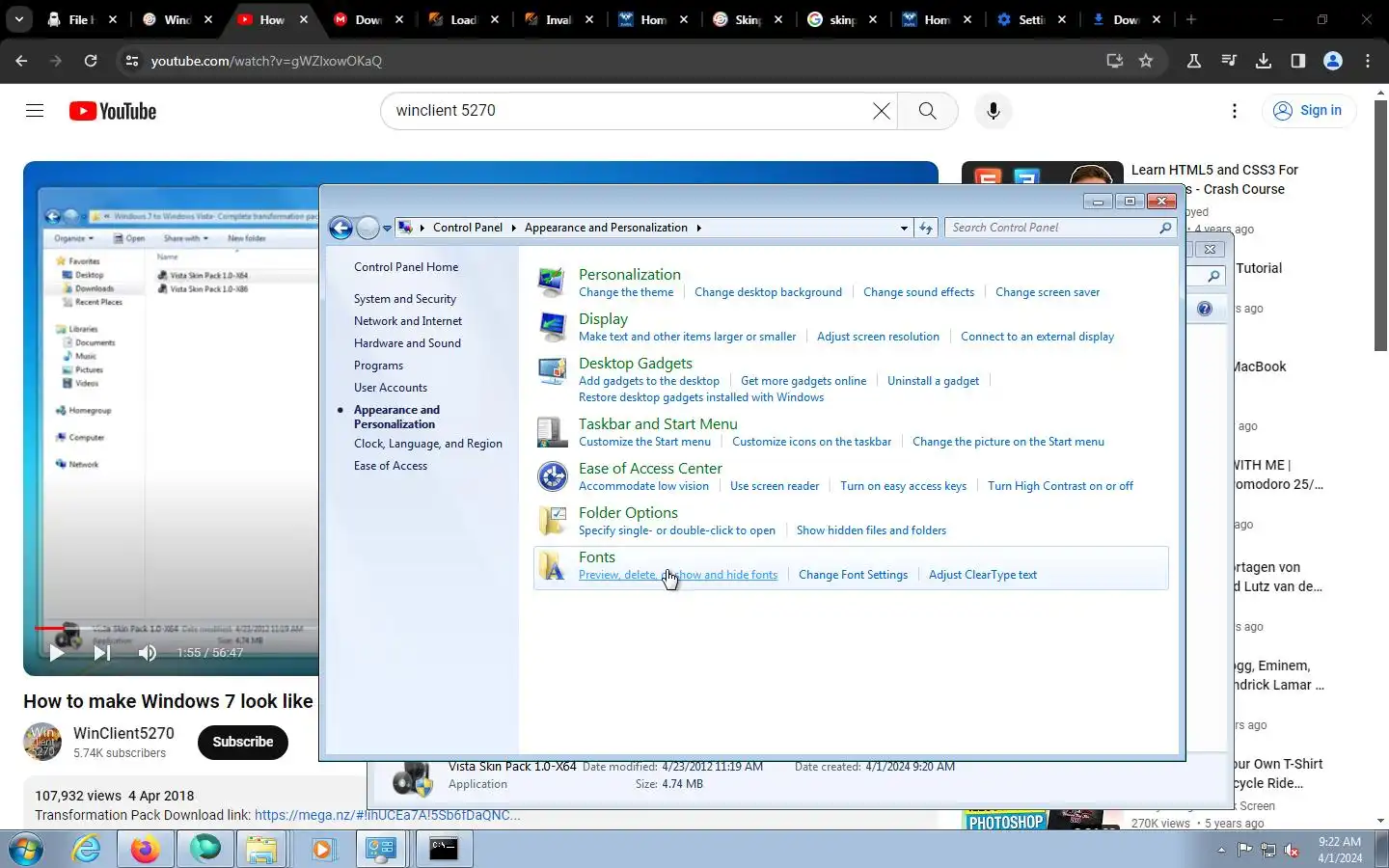The width and height of the screenshot is (1389, 868).
Task: Switch to the File tab in Chrome
Action: (x=80, y=19)
